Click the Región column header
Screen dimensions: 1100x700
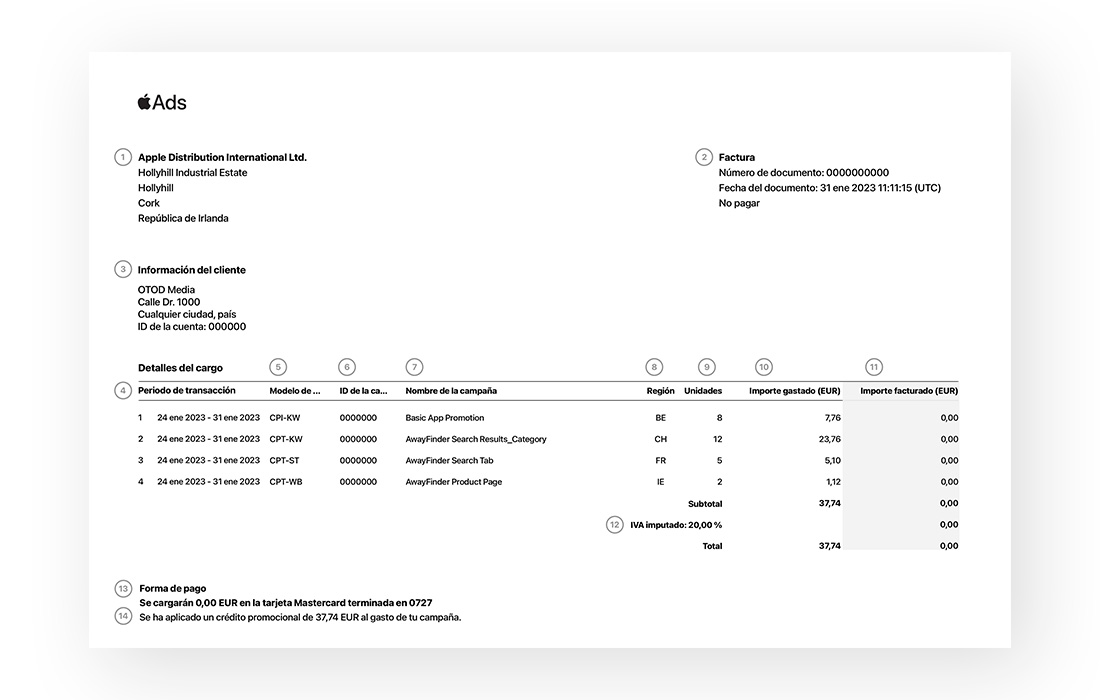tap(660, 391)
